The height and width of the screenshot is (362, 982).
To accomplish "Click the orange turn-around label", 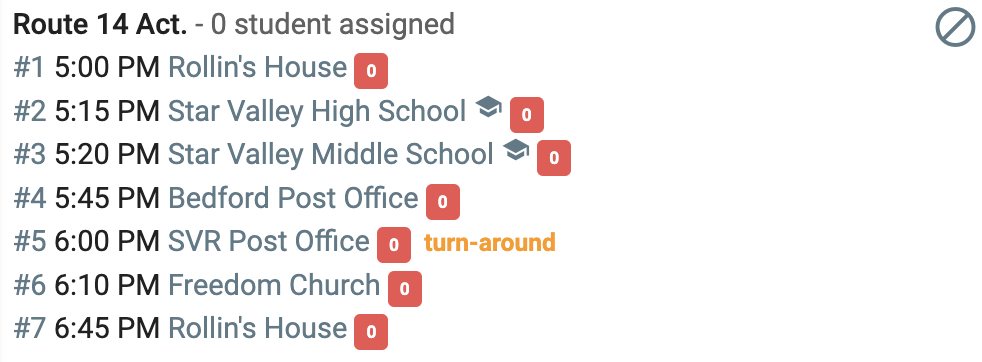I will 490,242.
